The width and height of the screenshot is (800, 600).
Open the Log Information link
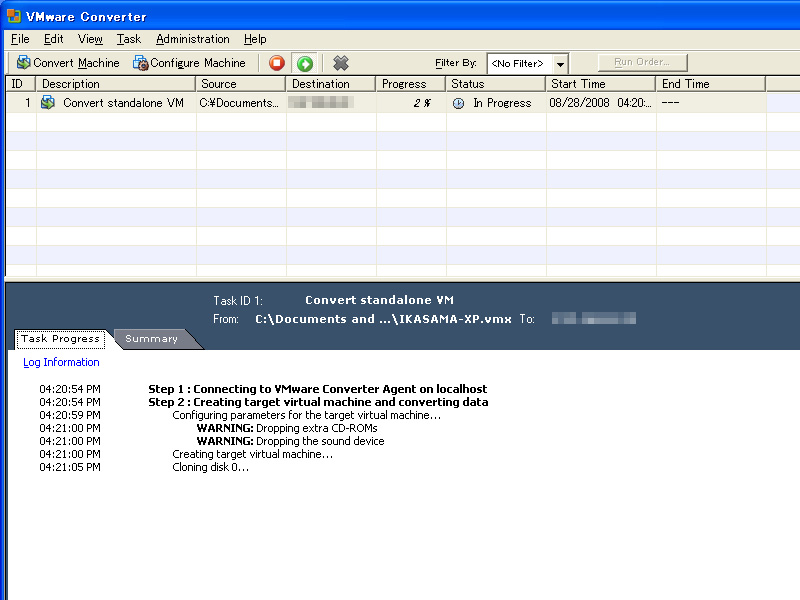[x=61, y=362]
